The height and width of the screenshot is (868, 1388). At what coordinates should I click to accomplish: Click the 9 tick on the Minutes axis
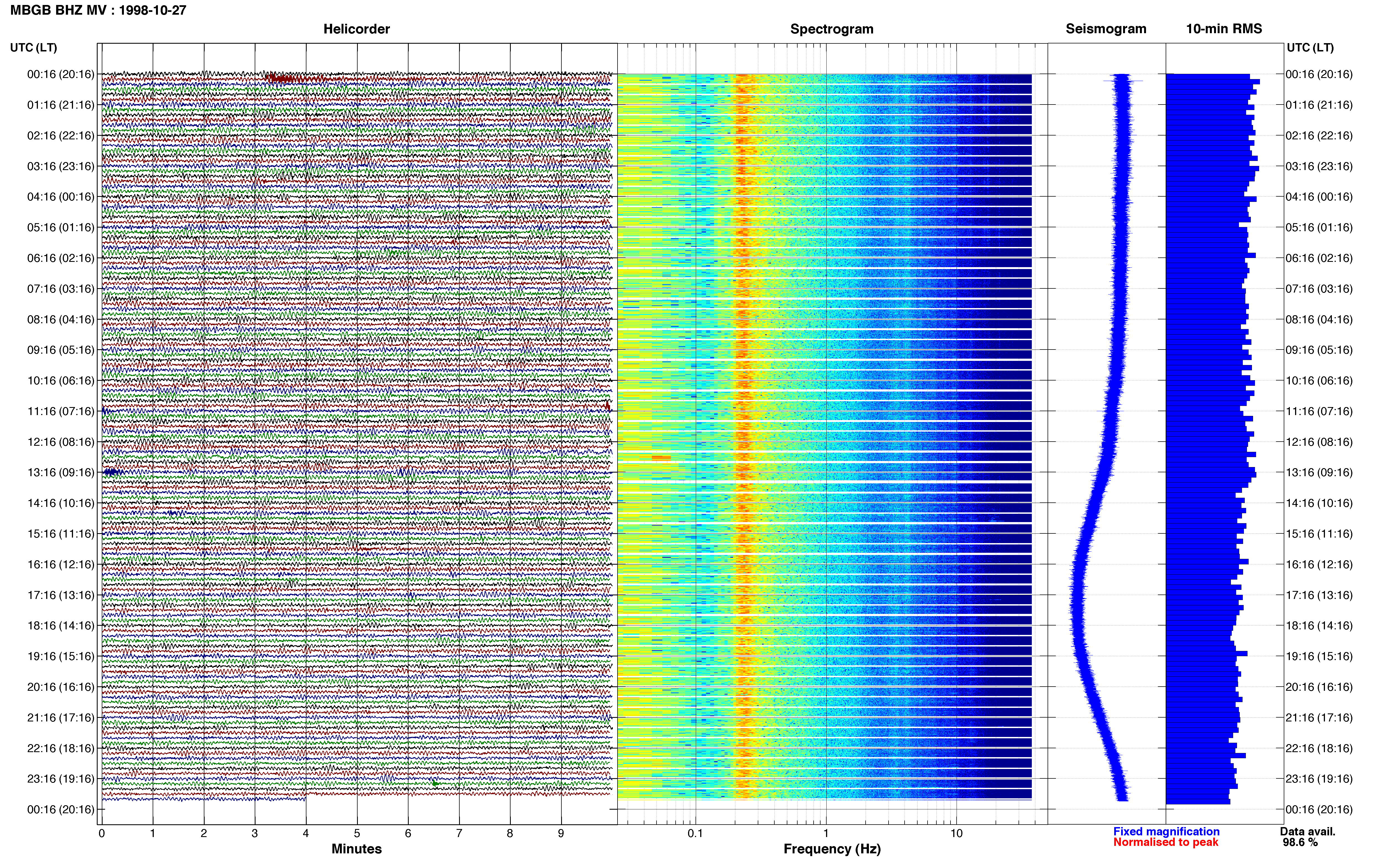click(x=561, y=833)
